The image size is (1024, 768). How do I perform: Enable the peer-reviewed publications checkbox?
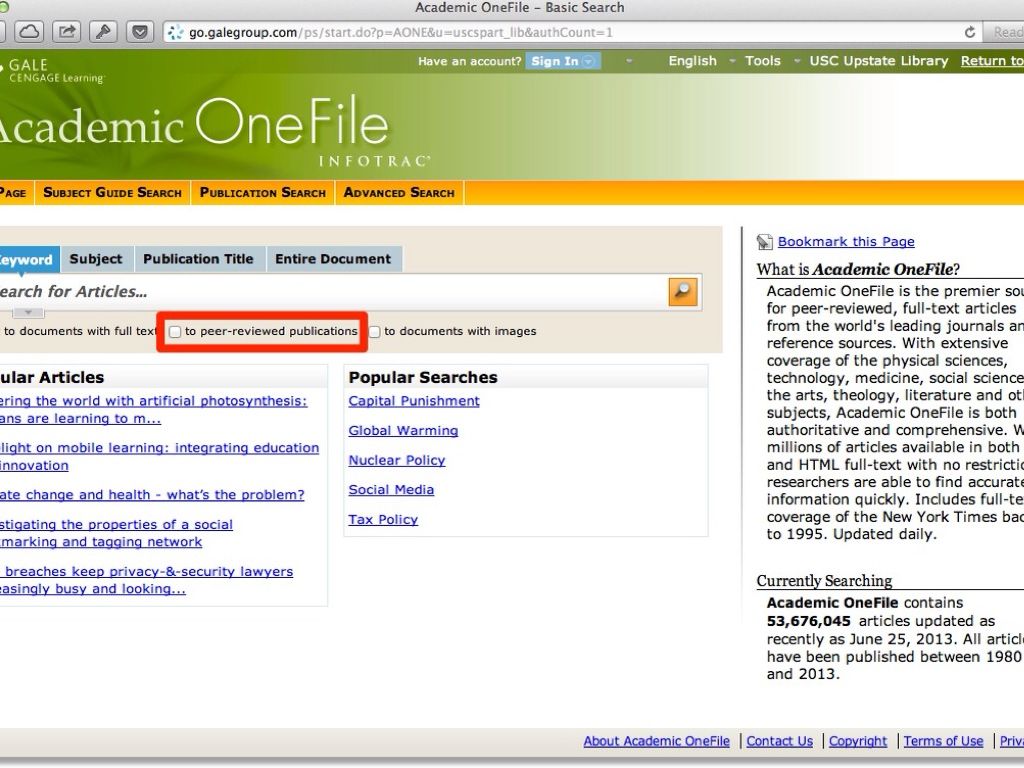[x=175, y=332]
